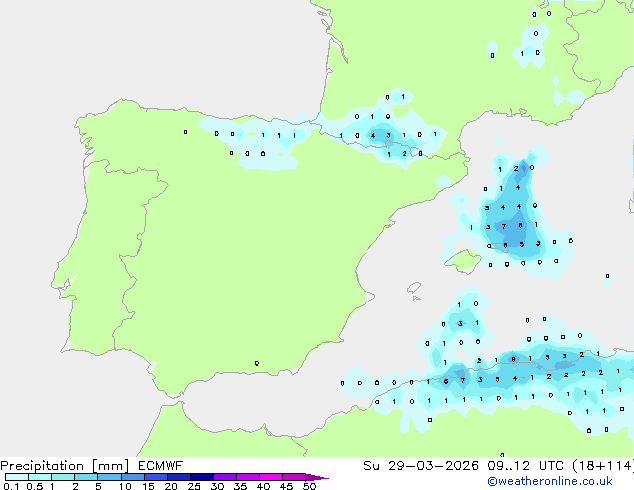The height and width of the screenshot is (490, 634).
Task: Click the '50' legend scale label
Action: tap(309, 486)
